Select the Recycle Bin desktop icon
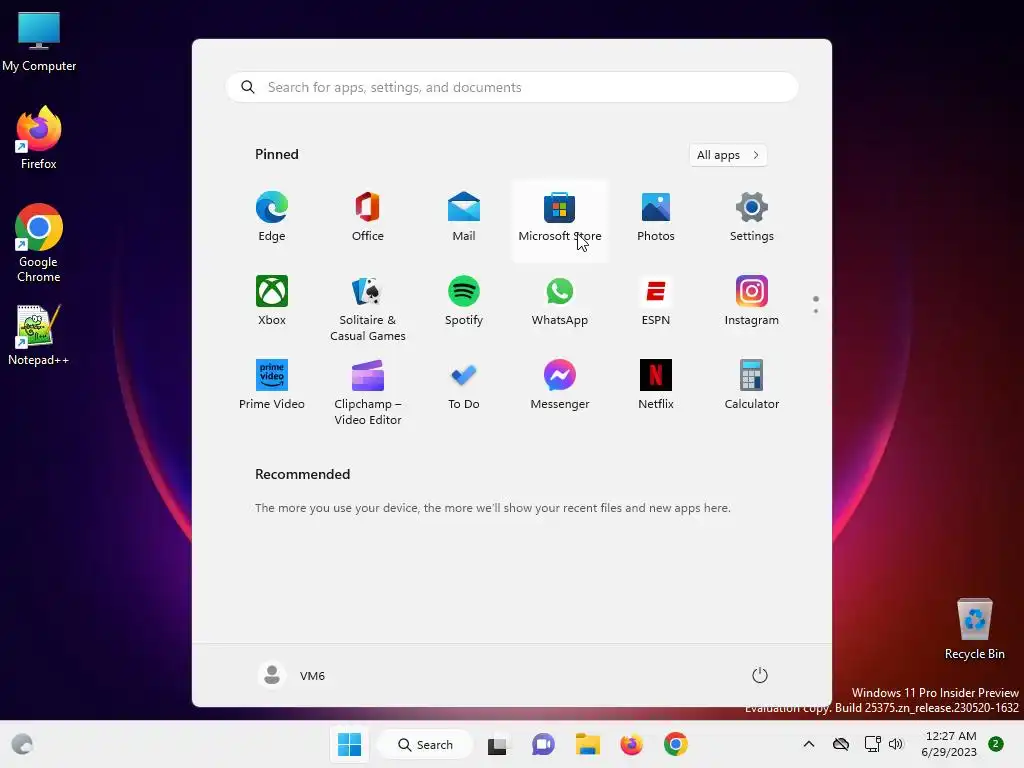Screen dimensions: 1024x768 (x=974, y=629)
